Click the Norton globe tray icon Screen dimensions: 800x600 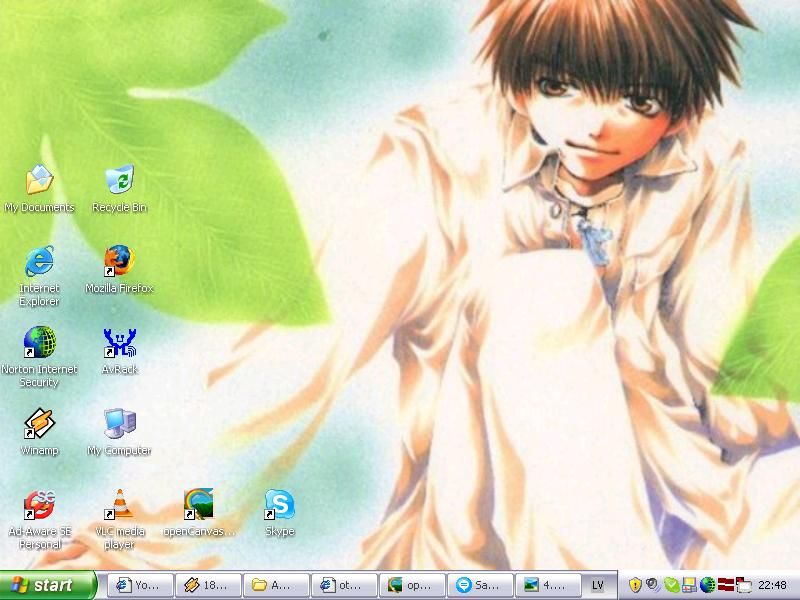[x=707, y=585]
